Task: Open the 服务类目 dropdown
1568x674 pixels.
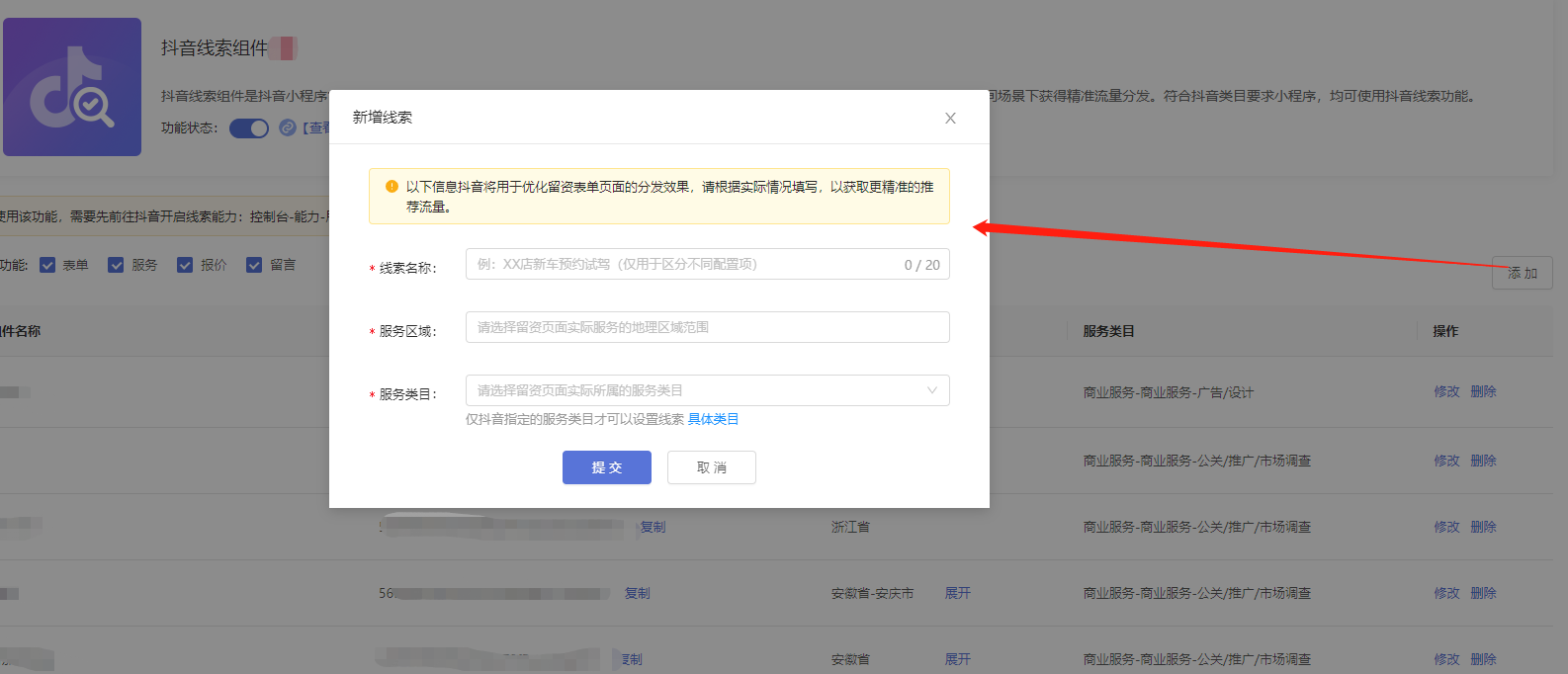Action: [707, 390]
